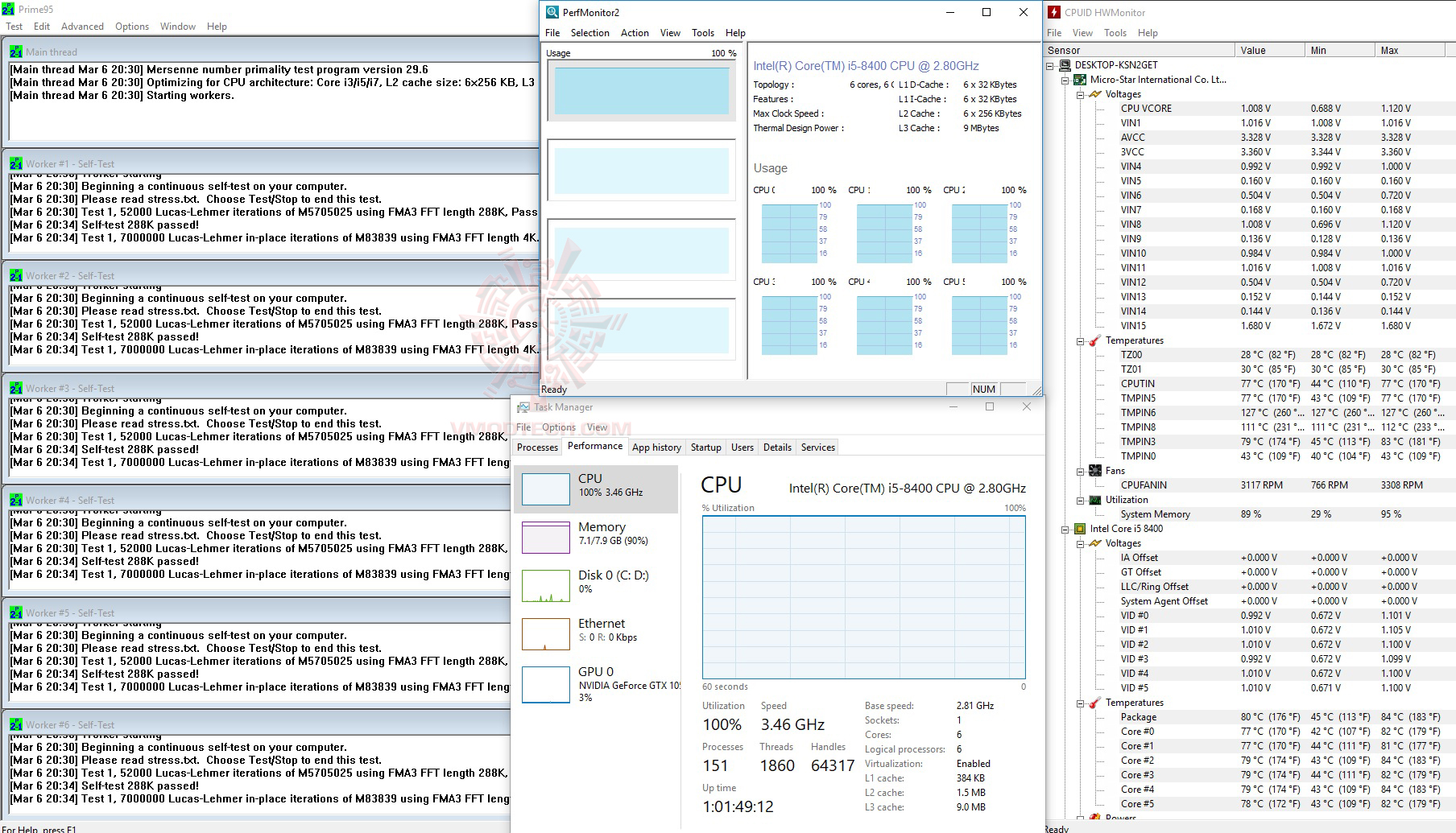The image size is (1456, 833).
Task: Open the Action menu in PerfMonitor2
Action: [x=635, y=33]
